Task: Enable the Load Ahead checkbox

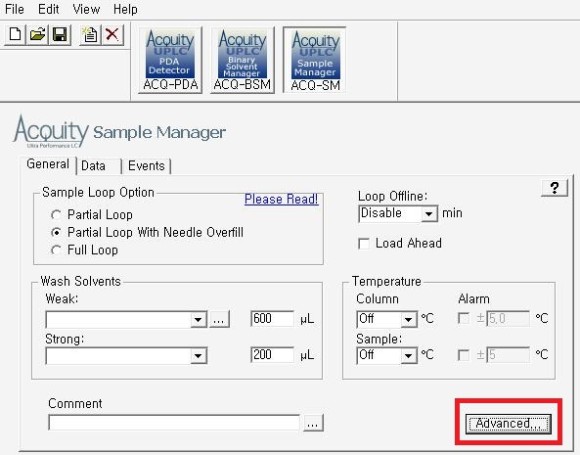Action: pos(364,244)
